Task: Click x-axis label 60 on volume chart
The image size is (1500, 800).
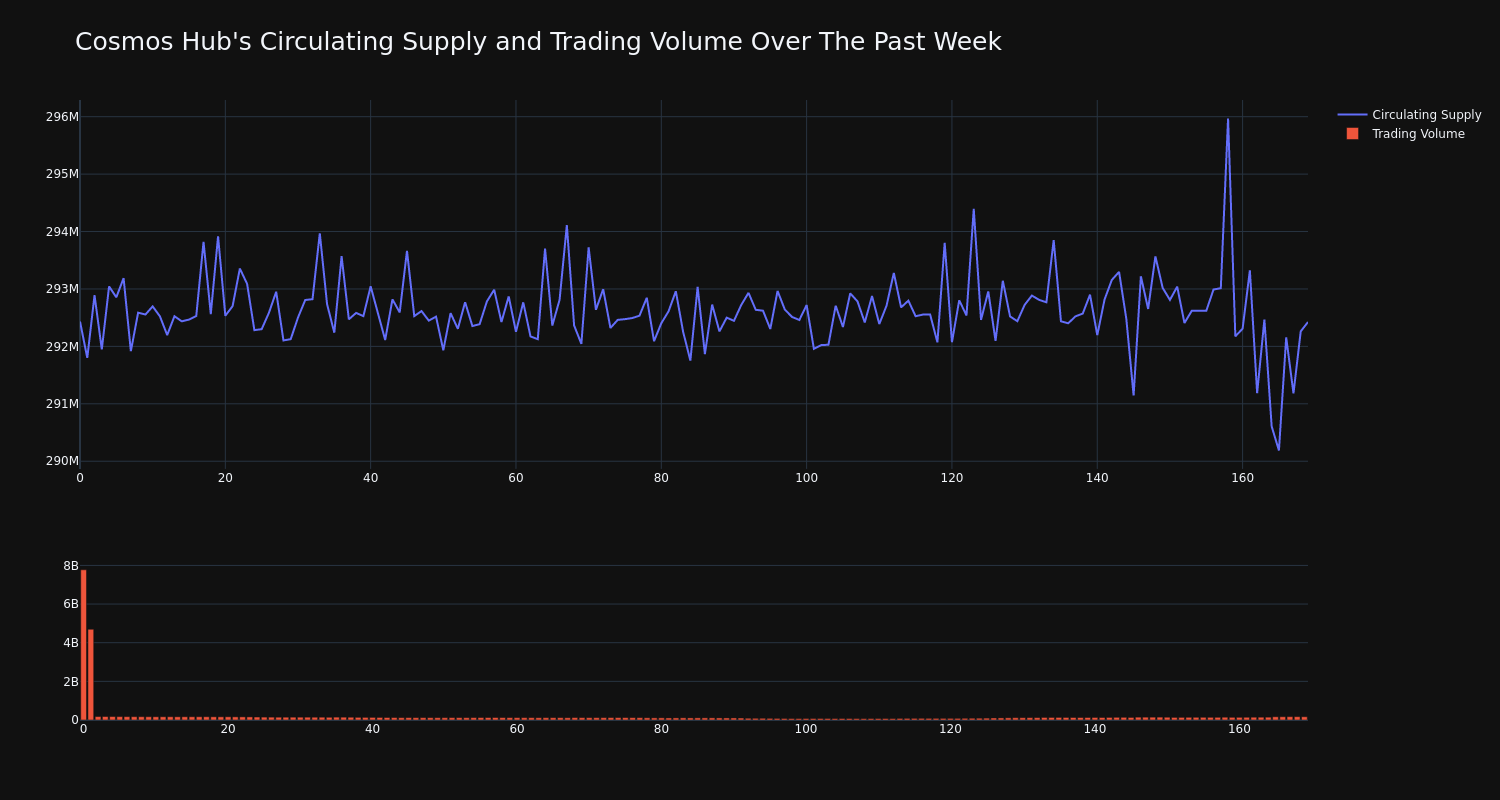Action: [x=517, y=729]
